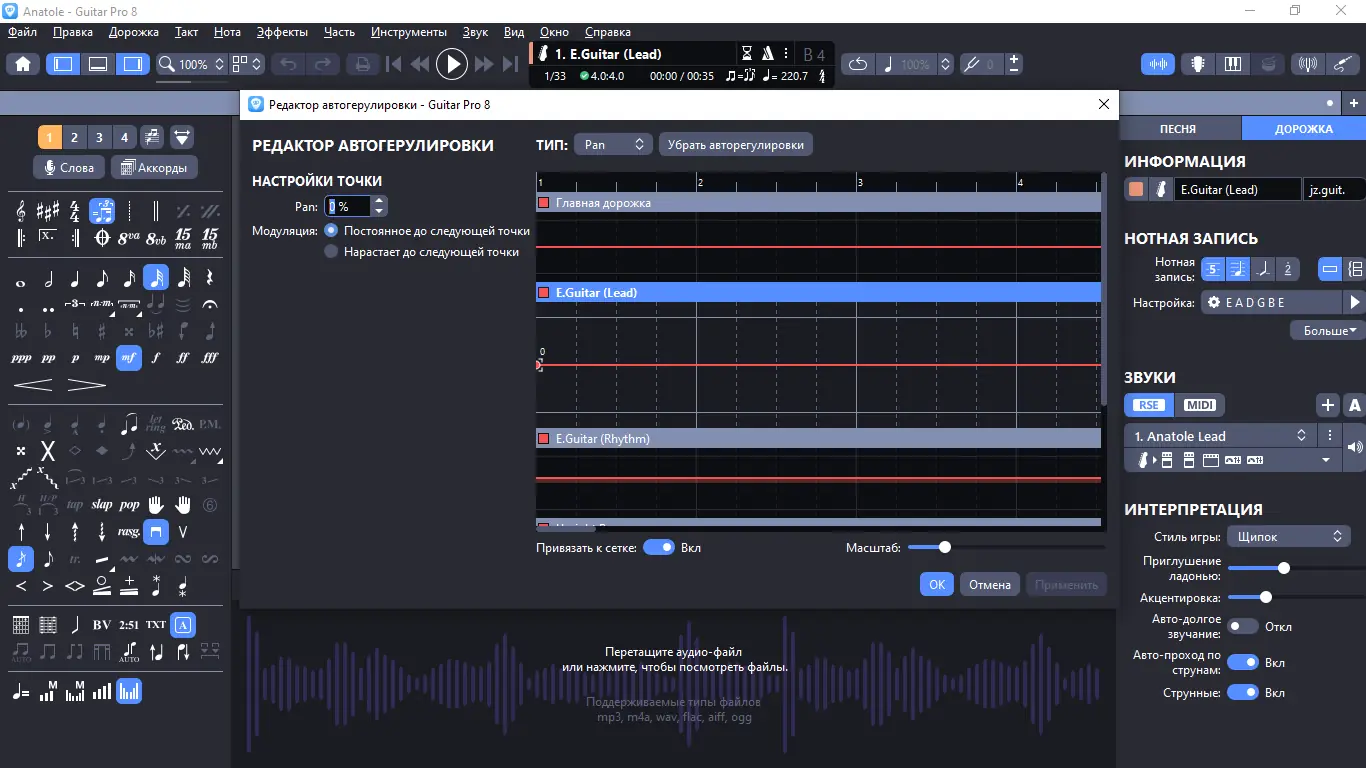
Task: Click the speaker icon beside Anatole Lead
Action: tap(1355, 447)
